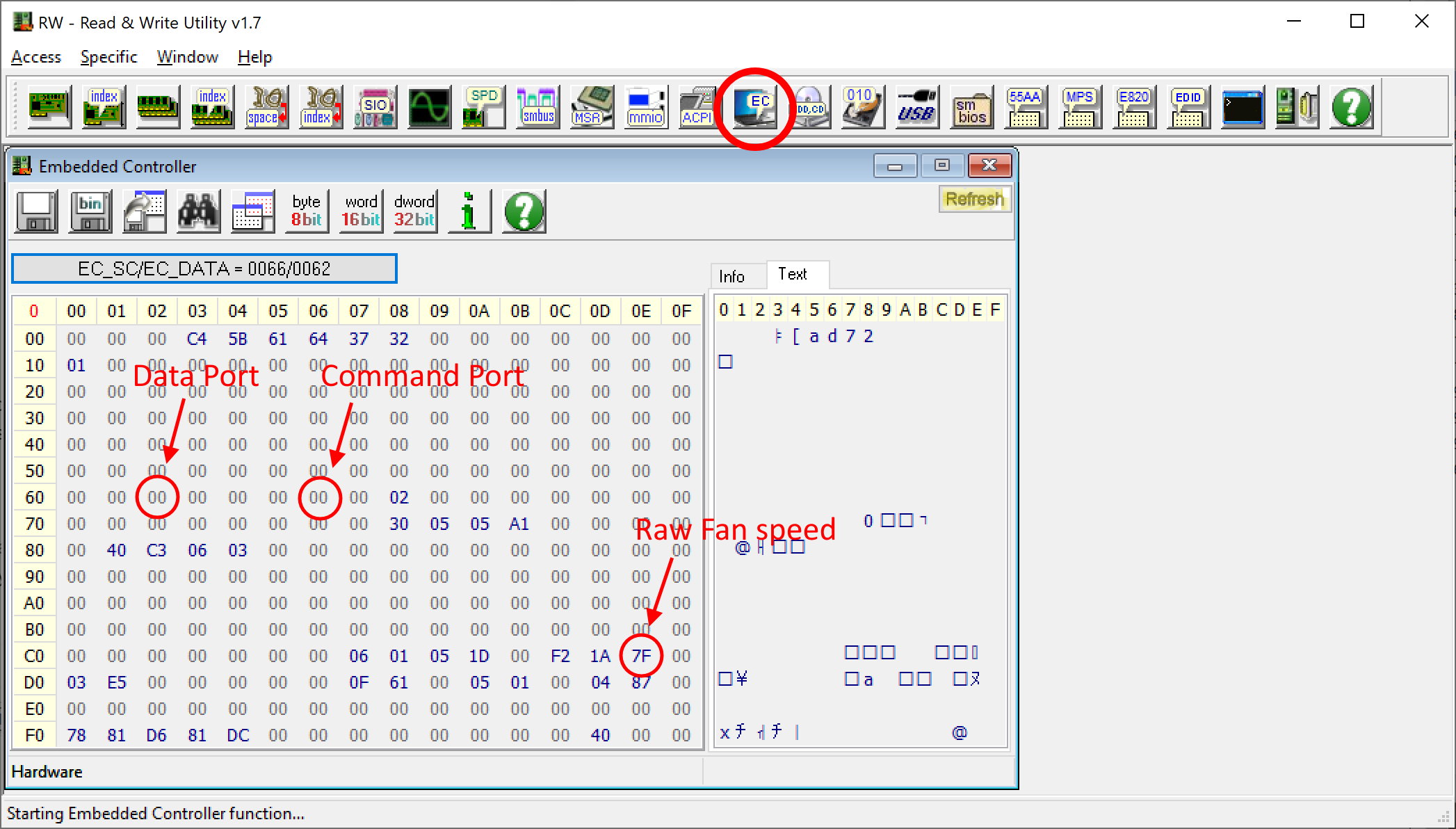Open the Embedded Controller (EC) tool
This screenshot has height=829, width=1456.
(x=756, y=108)
